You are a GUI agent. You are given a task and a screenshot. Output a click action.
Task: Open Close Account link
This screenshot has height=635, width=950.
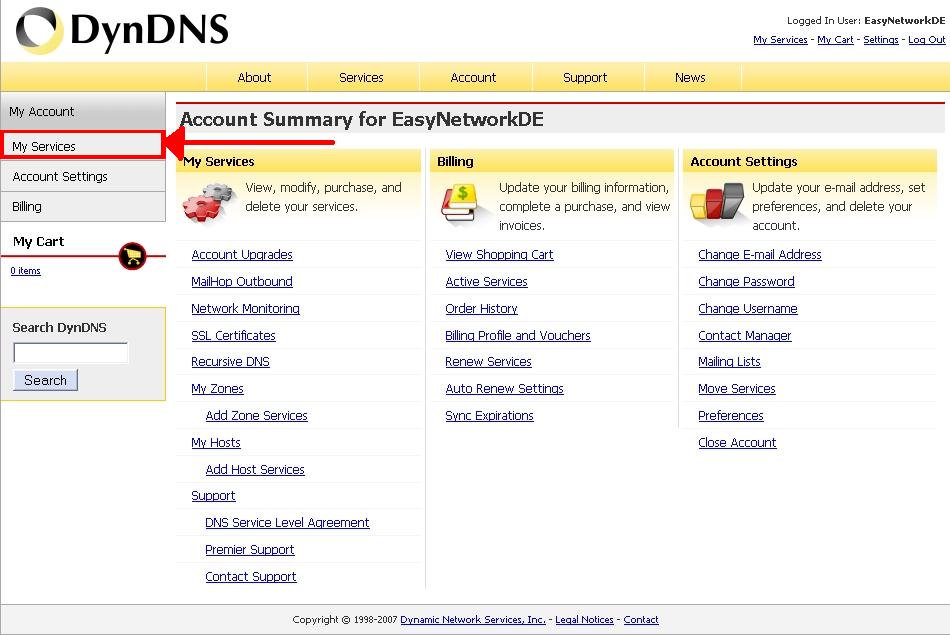tap(737, 443)
